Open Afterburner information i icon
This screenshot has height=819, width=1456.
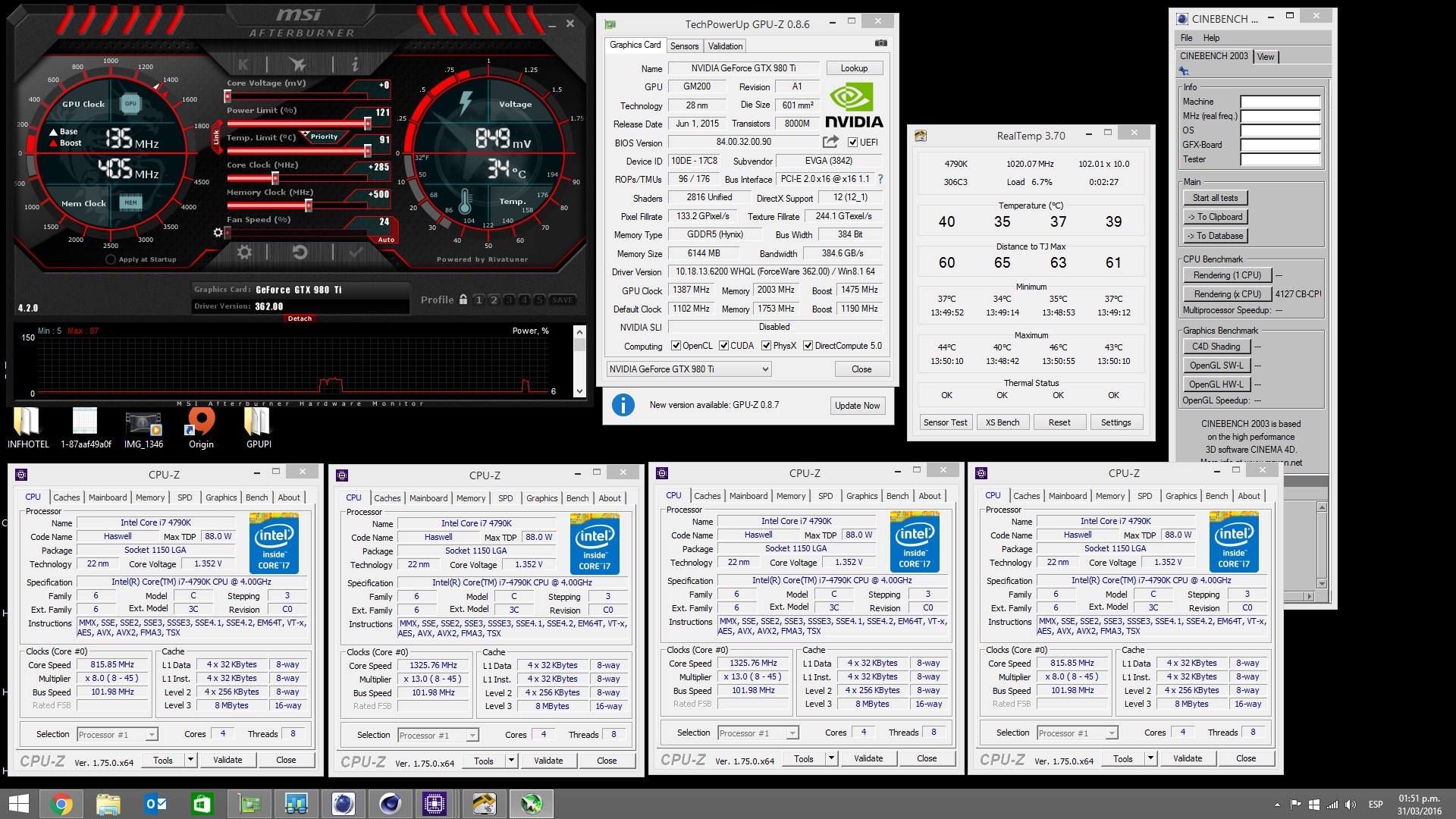(x=354, y=64)
